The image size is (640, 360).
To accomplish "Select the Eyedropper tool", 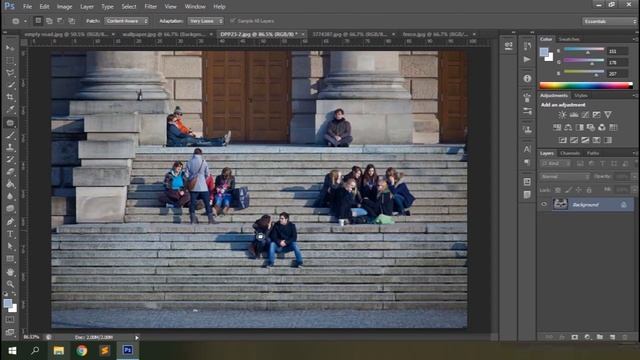I will [x=10, y=109].
